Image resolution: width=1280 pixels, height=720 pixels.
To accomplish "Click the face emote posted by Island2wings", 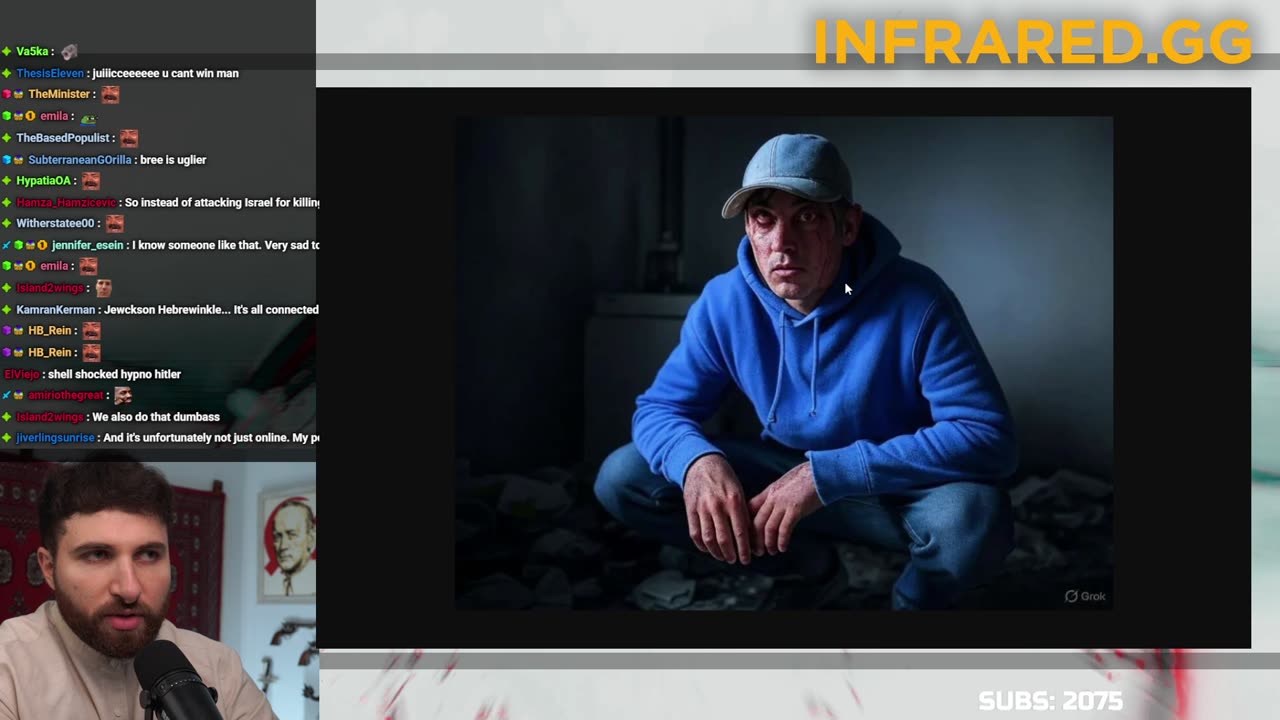I will pyautogui.click(x=103, y=288).
